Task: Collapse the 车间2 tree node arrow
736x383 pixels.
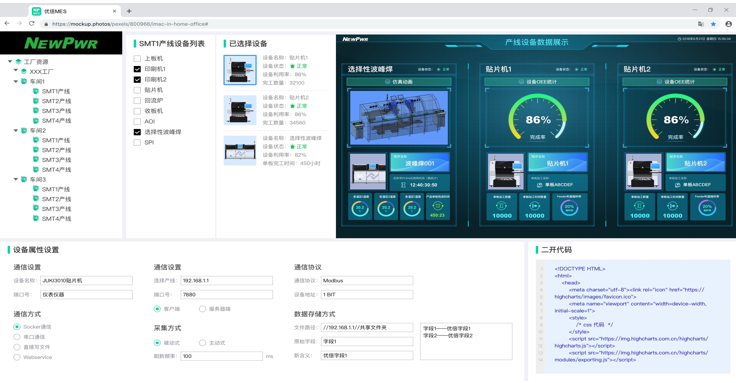Action: (x=16, y=130)
